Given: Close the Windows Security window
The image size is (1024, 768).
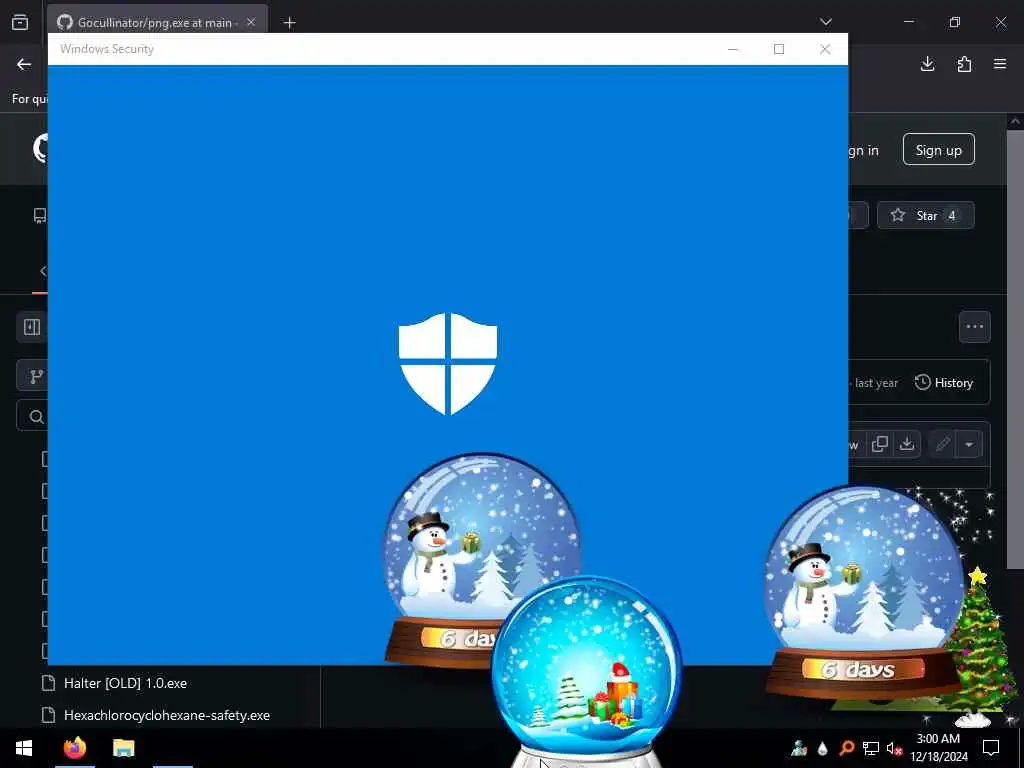Looking at the screenshot, I should point(825,49).
